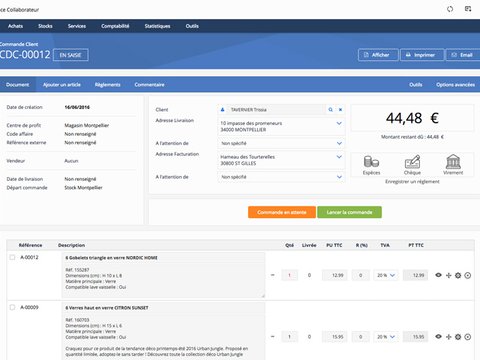Switch to Ajouter un article tab

point(62,85)
